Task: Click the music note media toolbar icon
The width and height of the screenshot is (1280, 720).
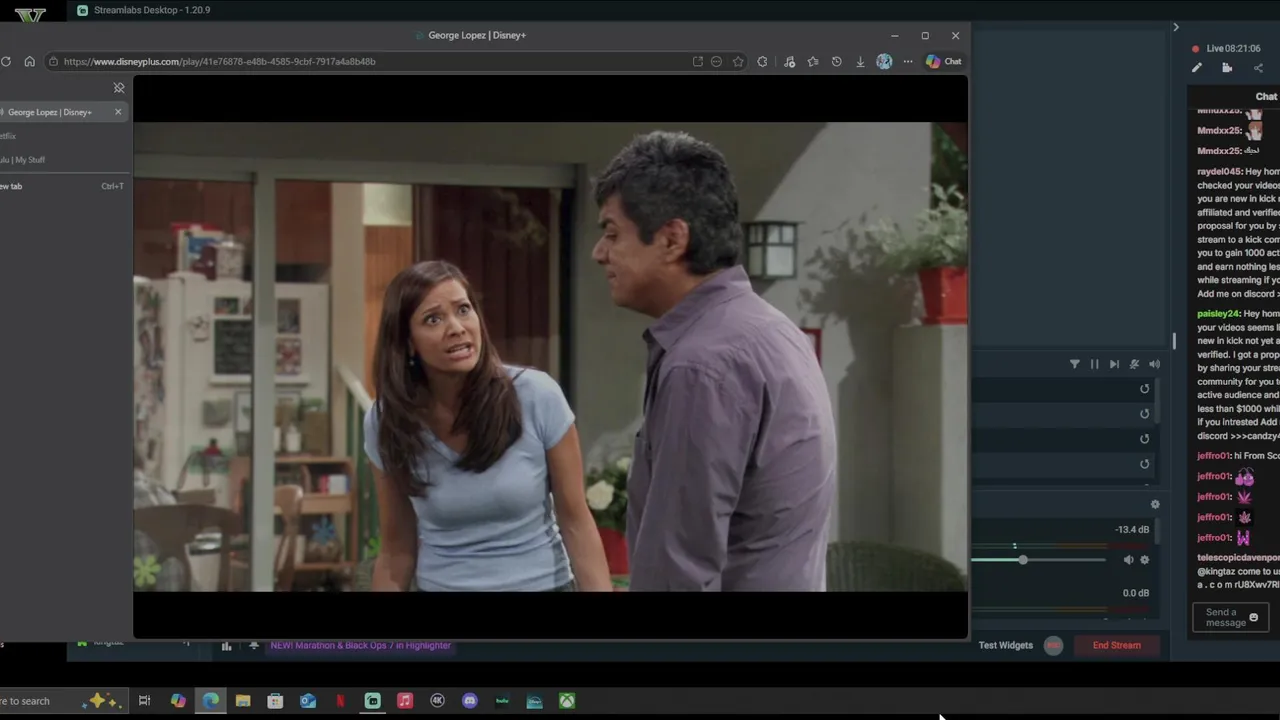Action: pos(789,61)
